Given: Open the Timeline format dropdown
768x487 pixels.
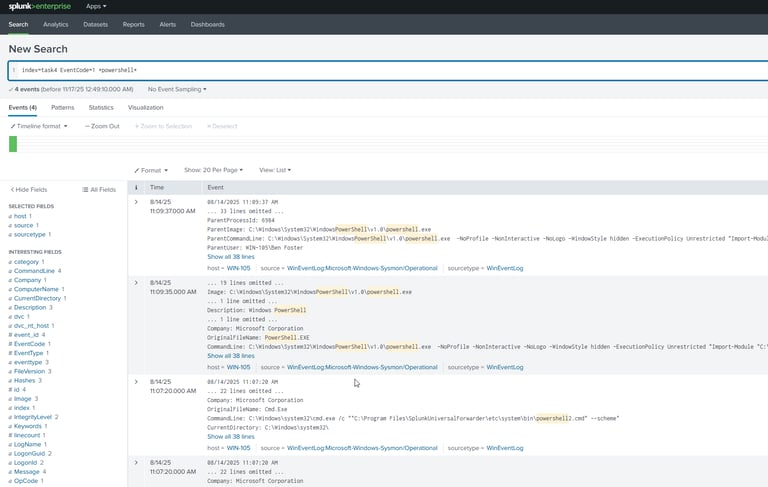Looking at the screenshot, I should tap(40, 126).
